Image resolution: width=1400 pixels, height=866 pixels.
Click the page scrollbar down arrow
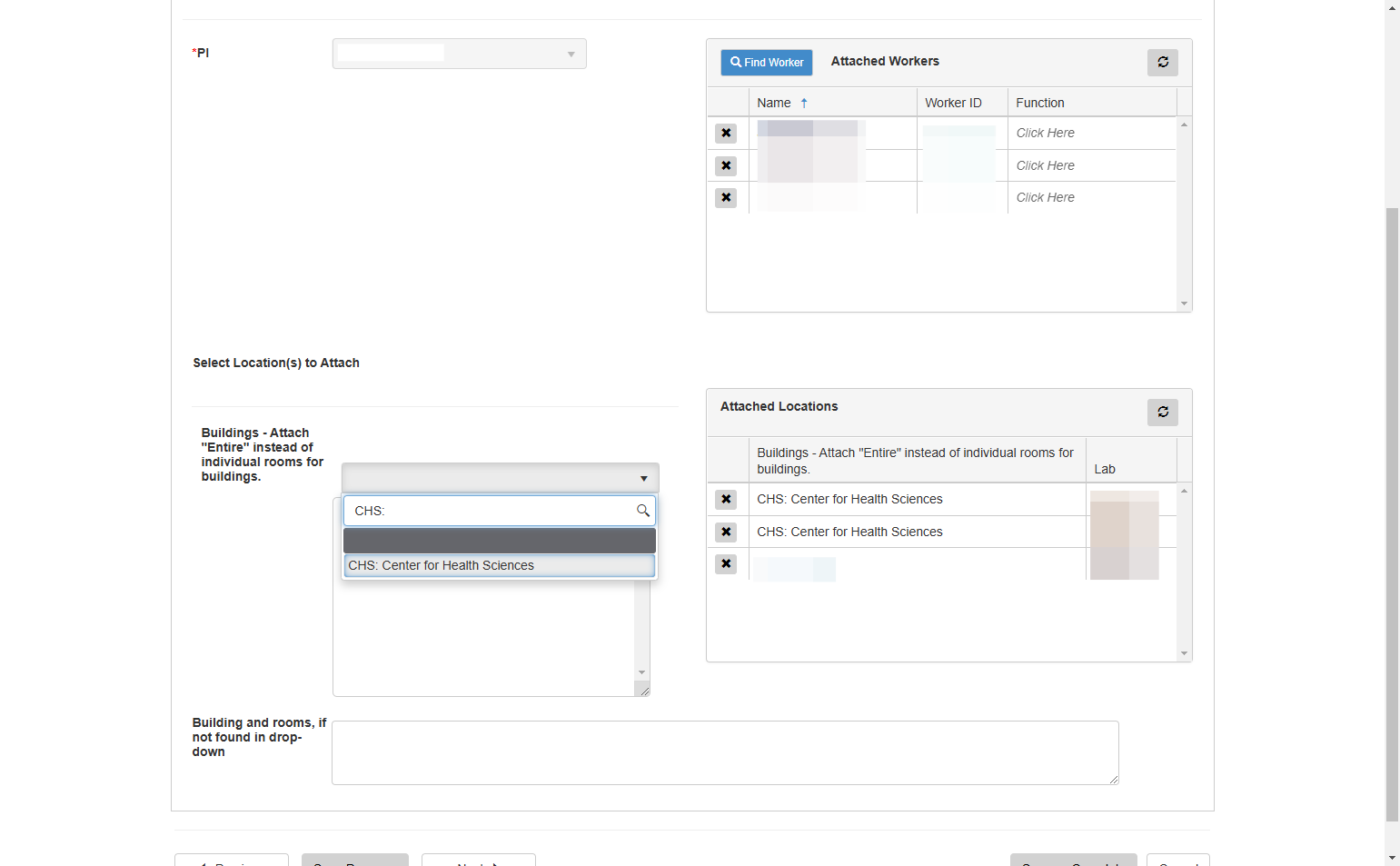tap(1392, 858)
